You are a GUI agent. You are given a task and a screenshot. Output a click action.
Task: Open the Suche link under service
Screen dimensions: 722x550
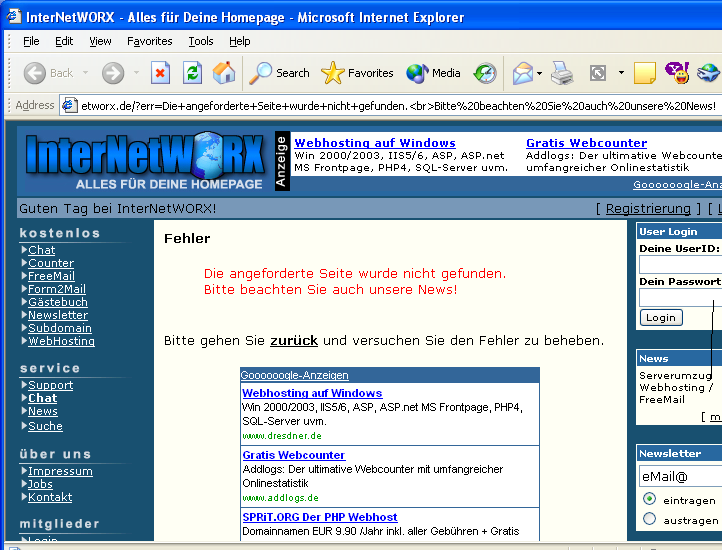(45, 426)
